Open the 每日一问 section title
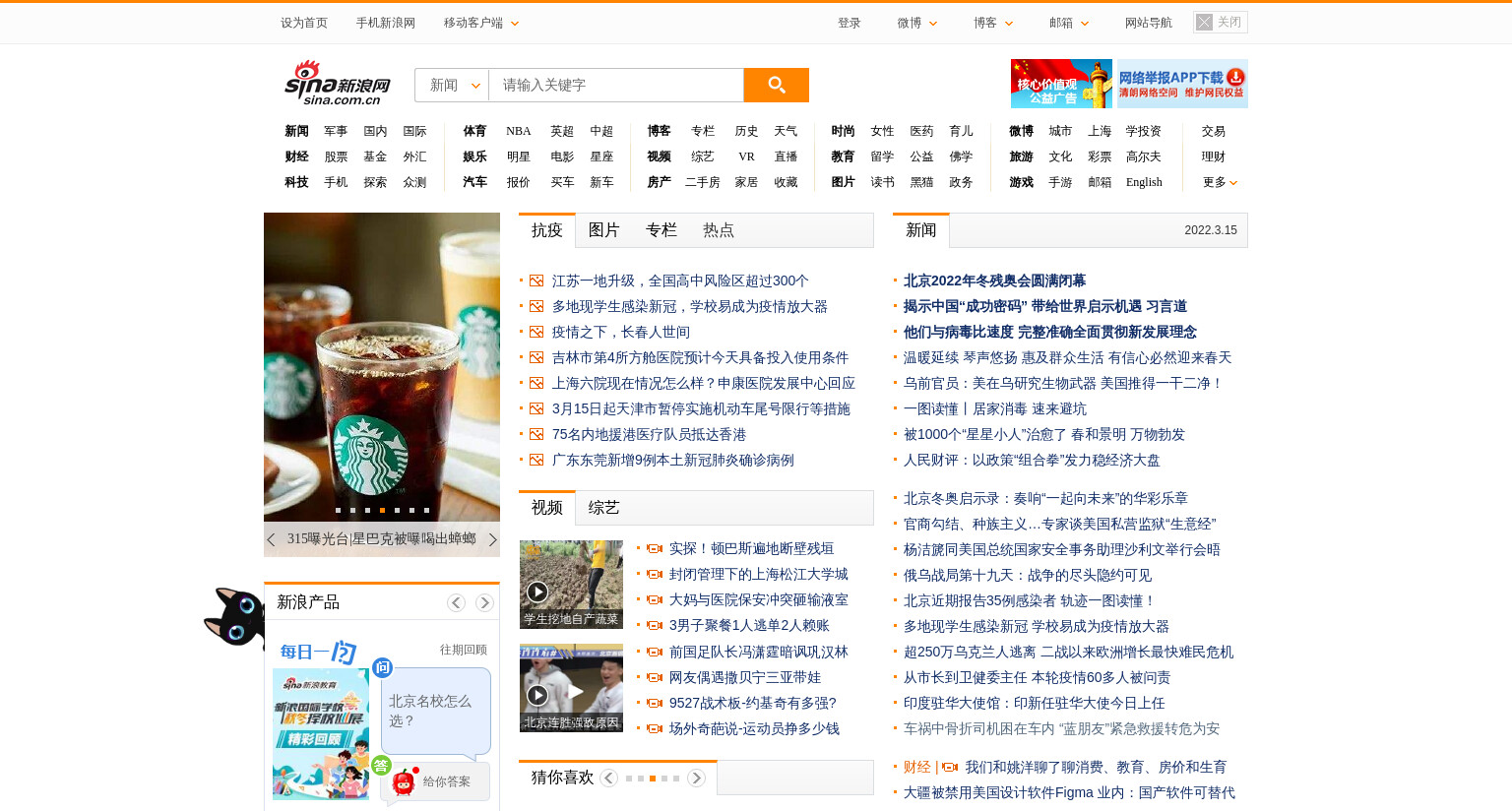The image size is (1512, 811). (x=318, y=651)
